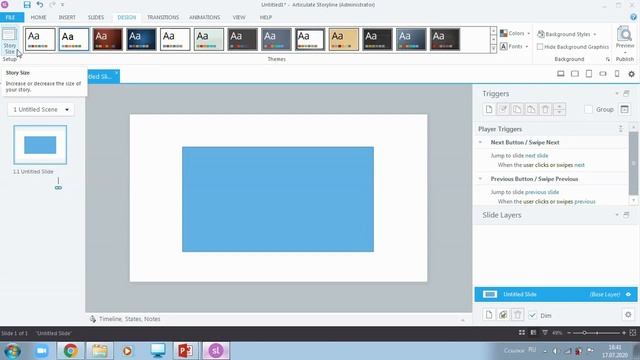
Task: Duplicate the selected slide layer
Action: click(x=503, y=315)
